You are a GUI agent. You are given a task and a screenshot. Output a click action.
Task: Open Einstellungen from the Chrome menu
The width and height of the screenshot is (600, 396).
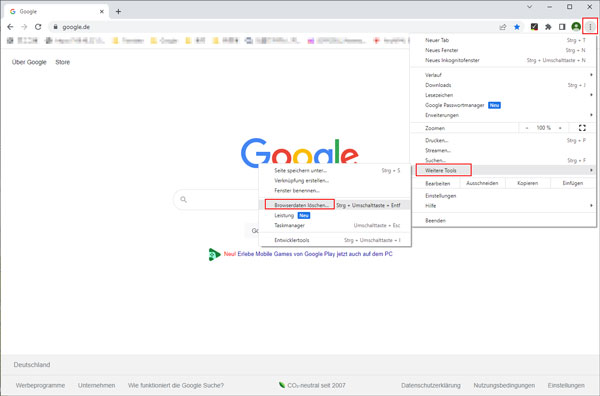coord(504,196)
